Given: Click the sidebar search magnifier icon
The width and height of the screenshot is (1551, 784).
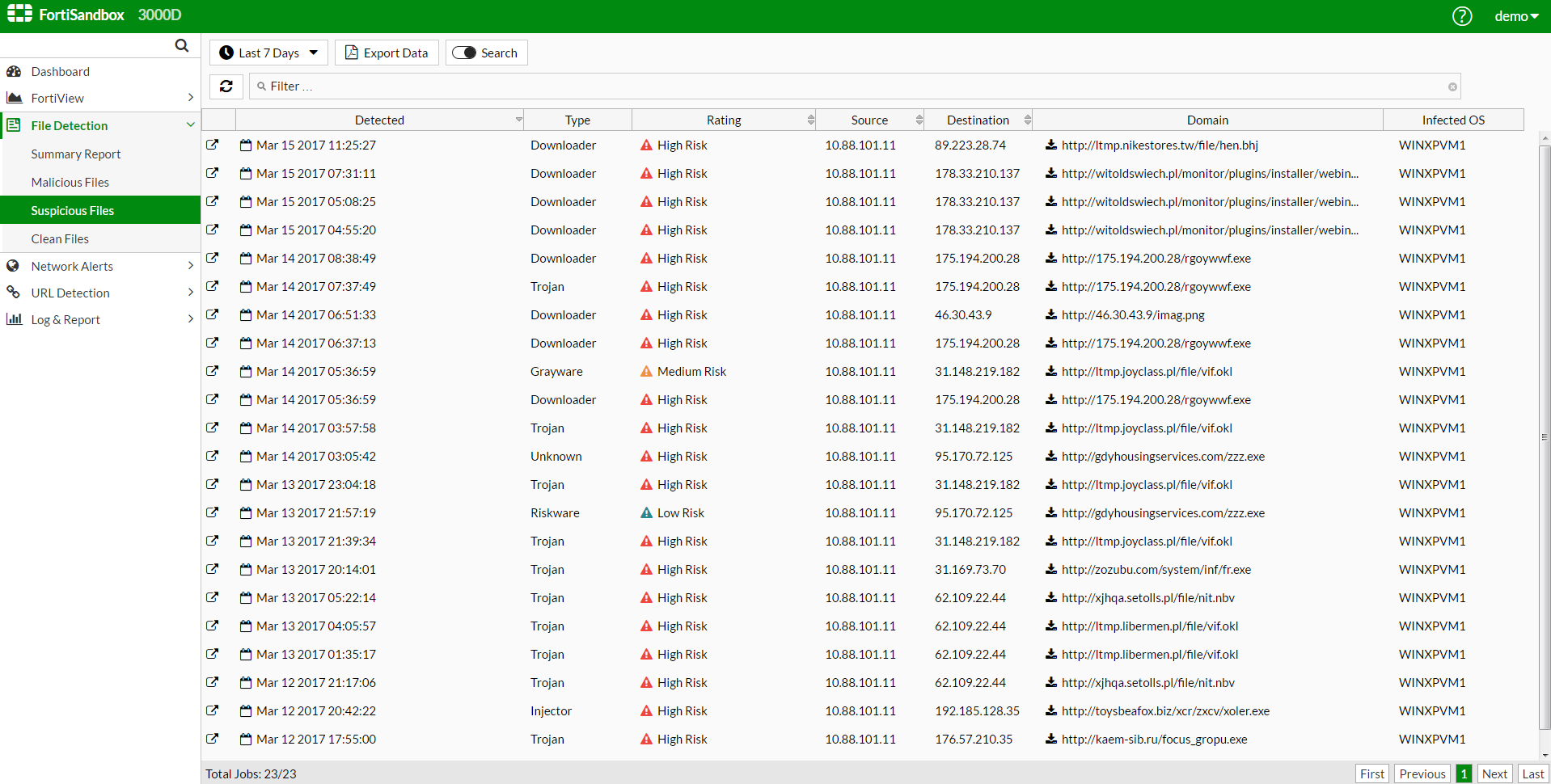Looking at the screenshot, I should 182,45.
